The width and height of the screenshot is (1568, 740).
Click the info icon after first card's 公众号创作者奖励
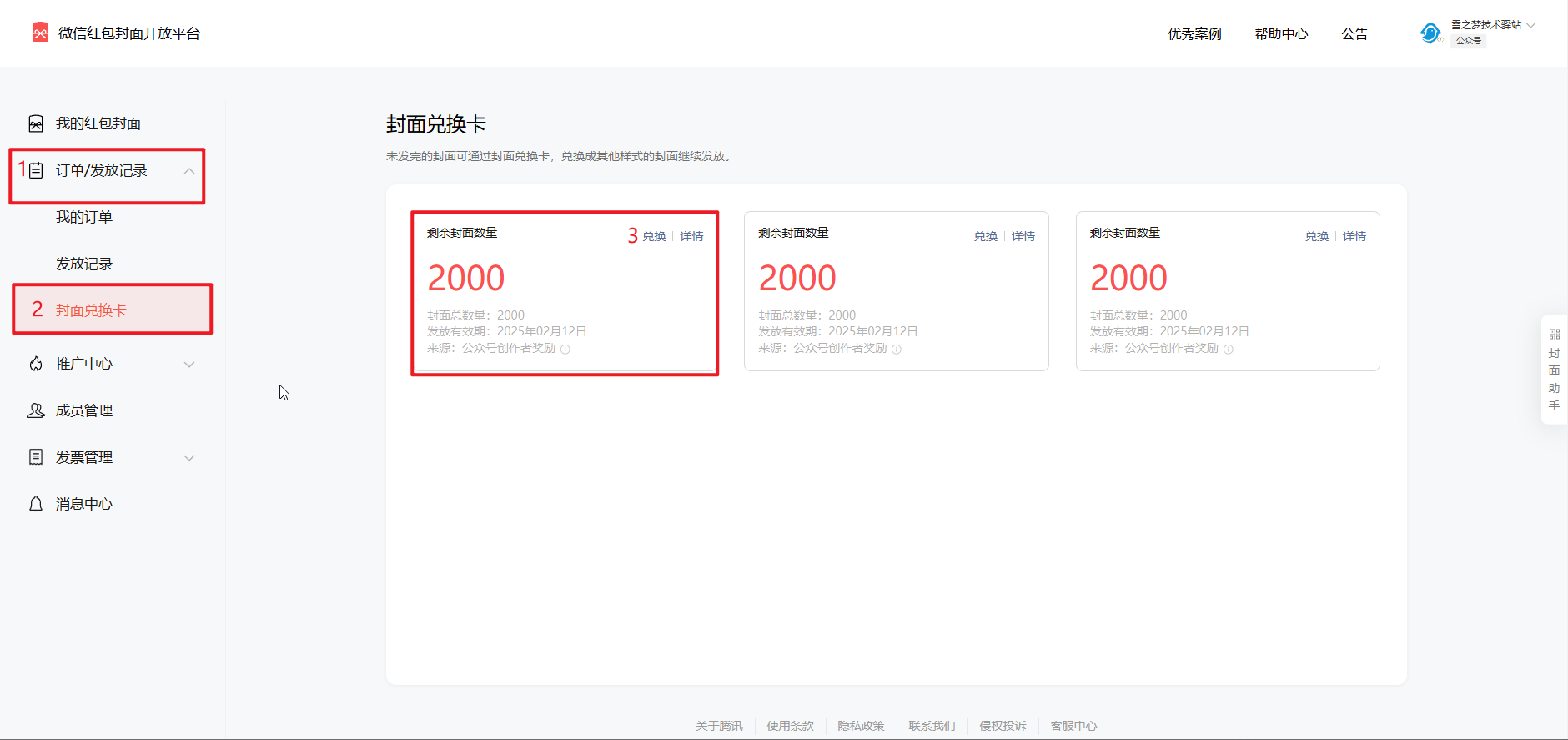pos(565,350)
